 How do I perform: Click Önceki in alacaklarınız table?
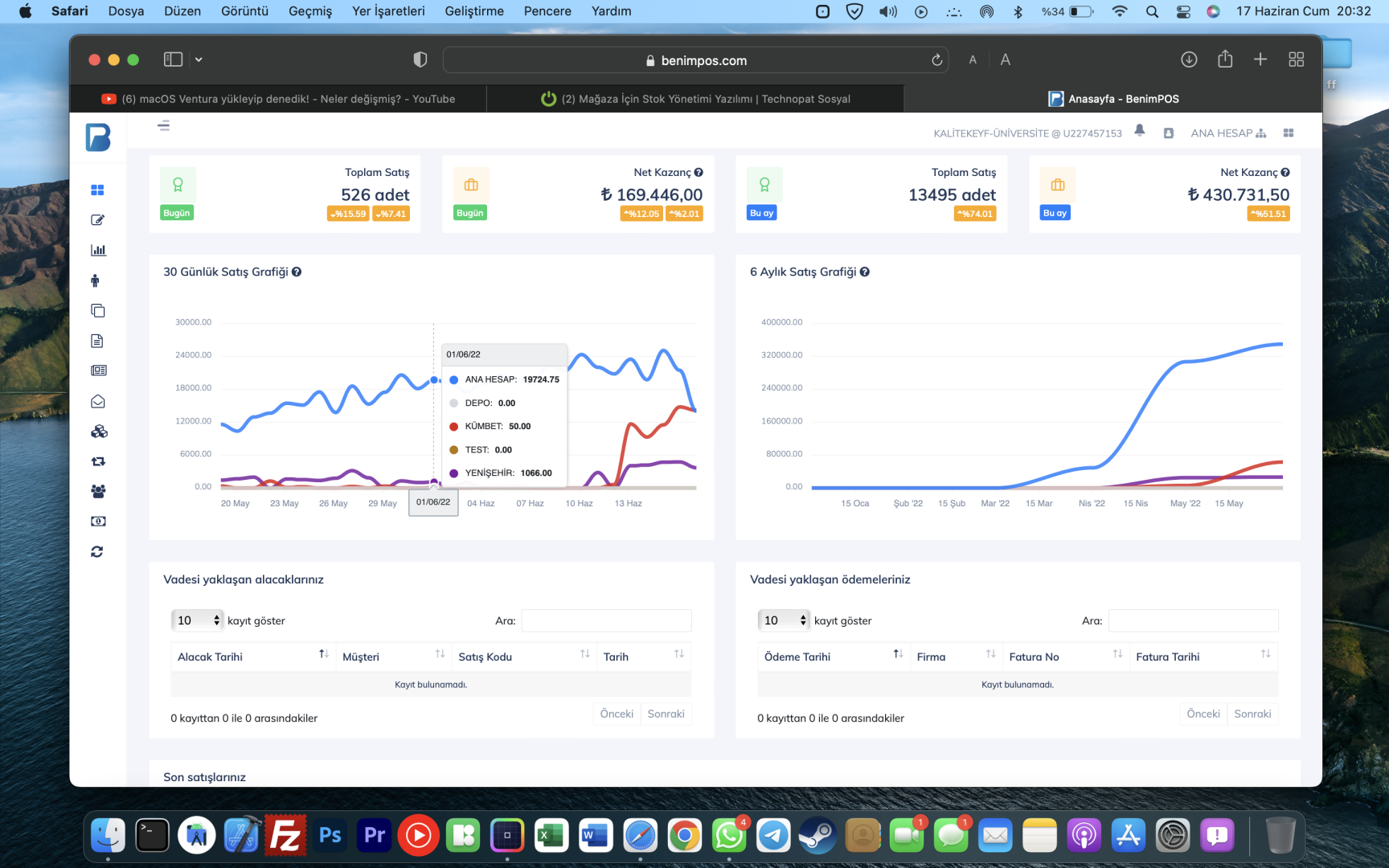pyautogui.click(x=617, y=714)
